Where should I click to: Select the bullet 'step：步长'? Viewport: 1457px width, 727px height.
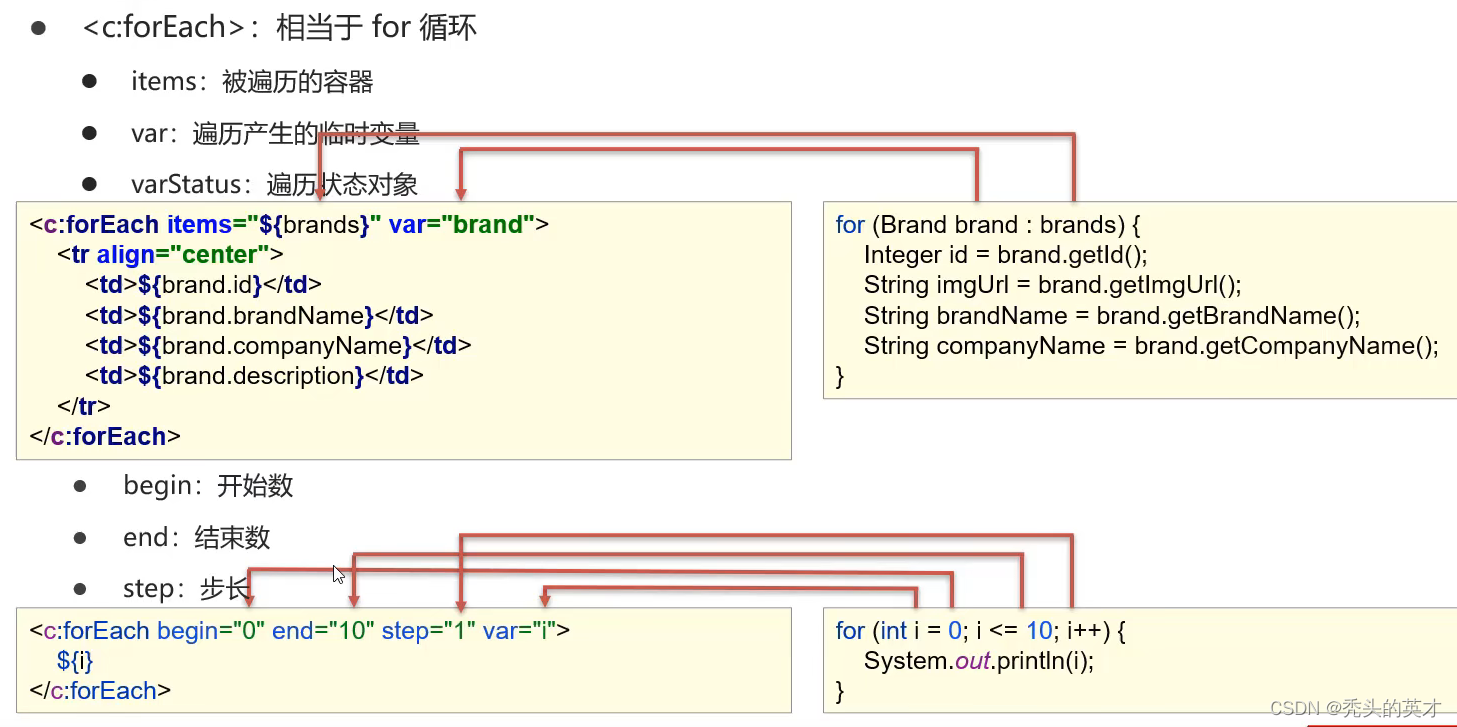tap(186, 589)
